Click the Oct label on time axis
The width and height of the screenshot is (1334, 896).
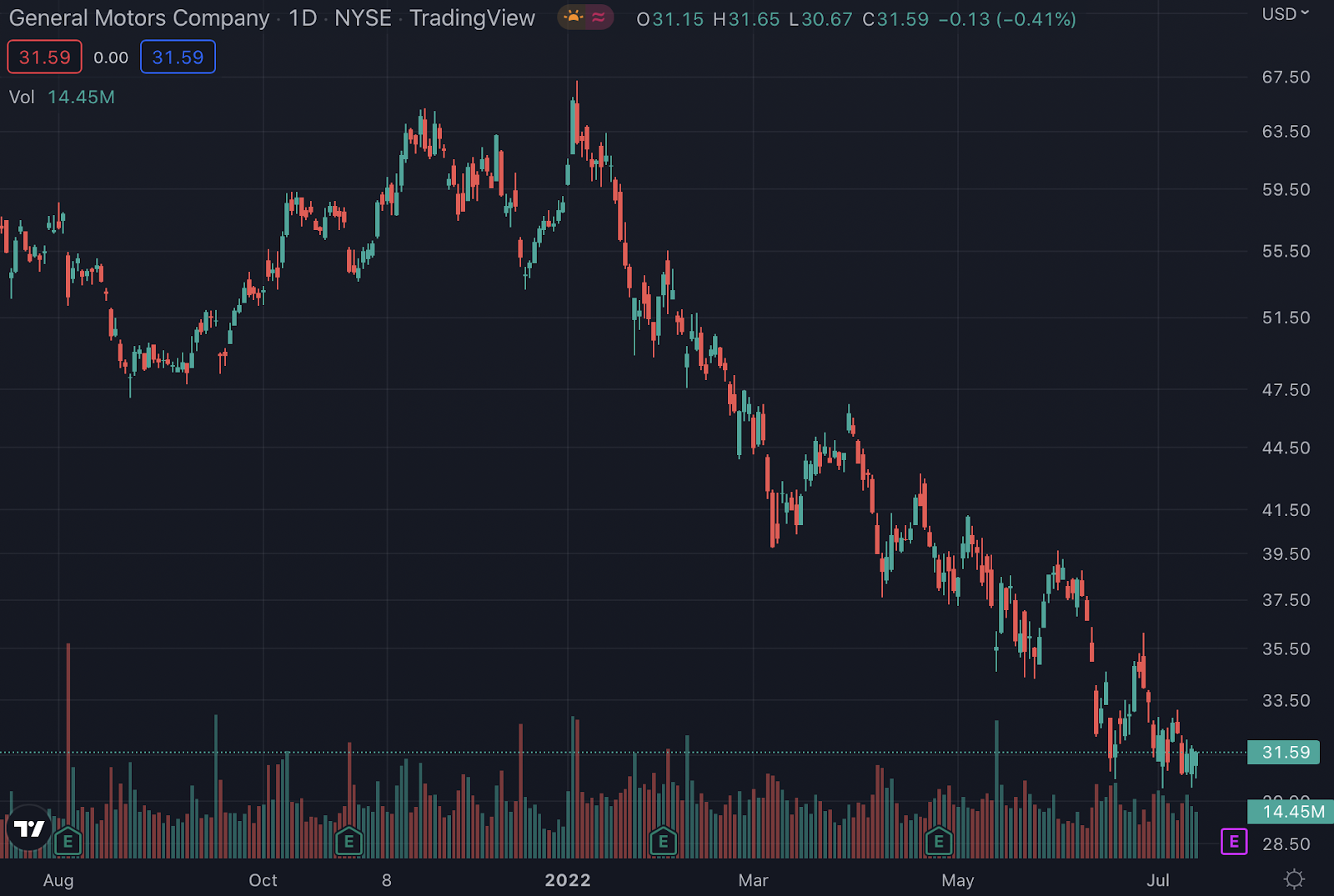263,880
